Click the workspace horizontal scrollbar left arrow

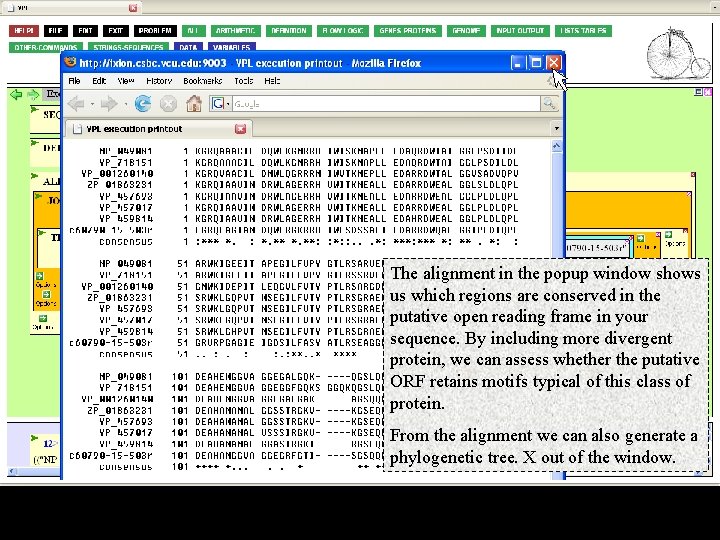(x=12, y=471)
